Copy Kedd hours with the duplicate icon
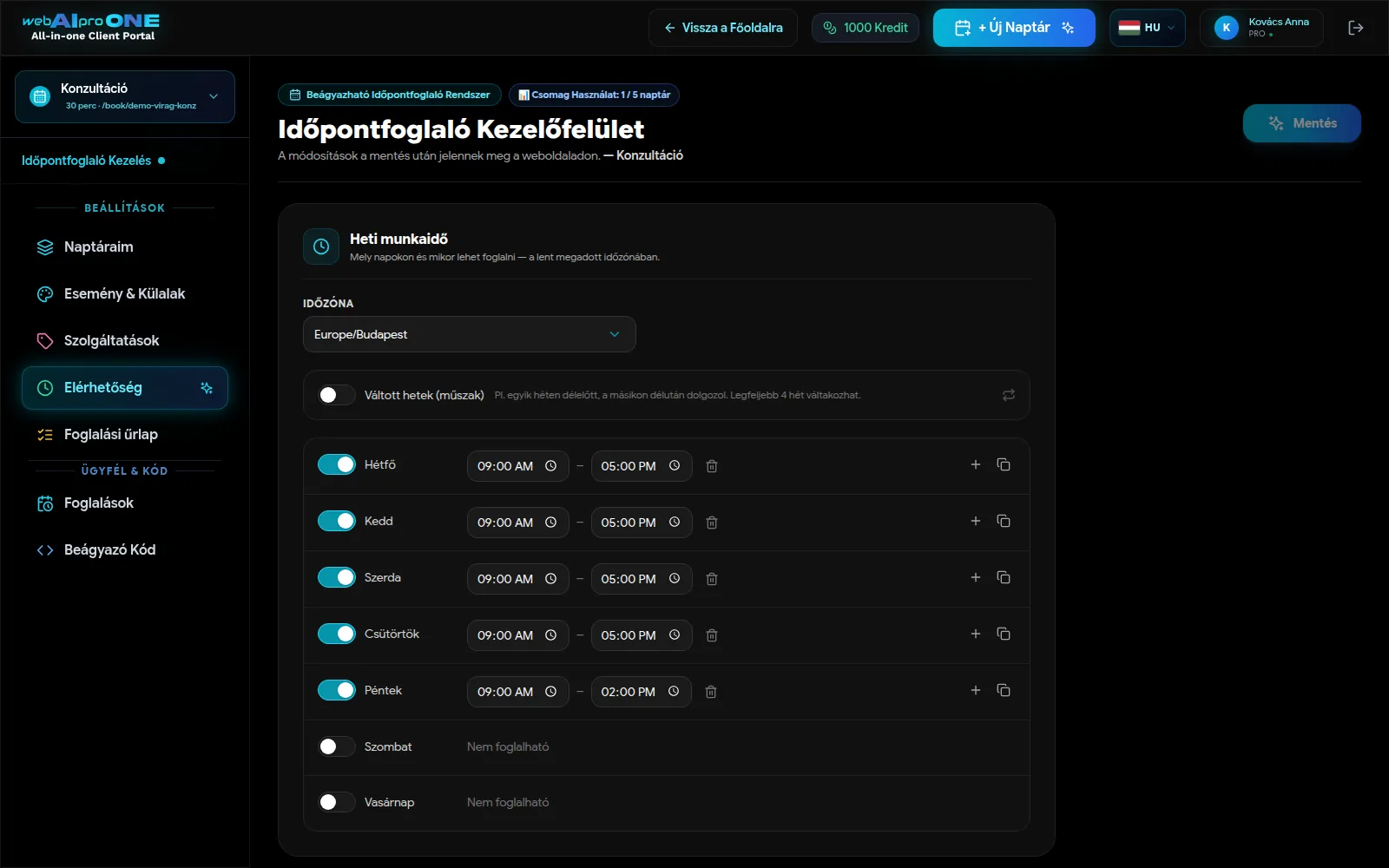 pos(1004,521)
